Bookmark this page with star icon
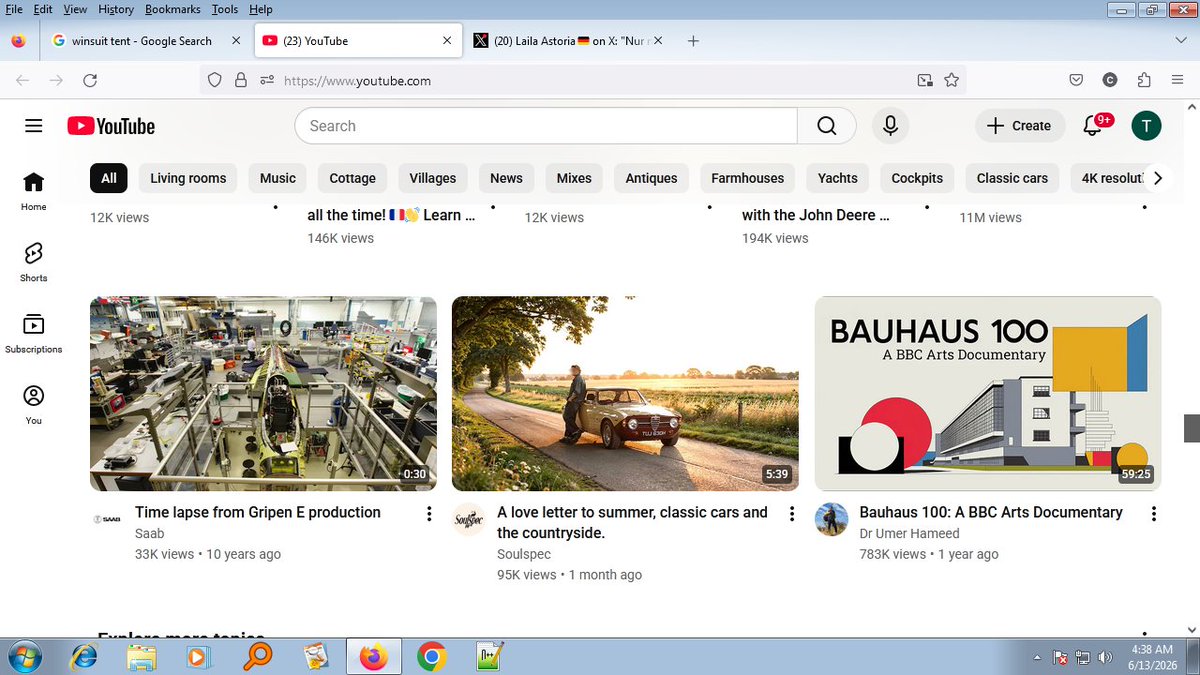The height and width of the screenshot is (675, 1200). tap(951, 80)
